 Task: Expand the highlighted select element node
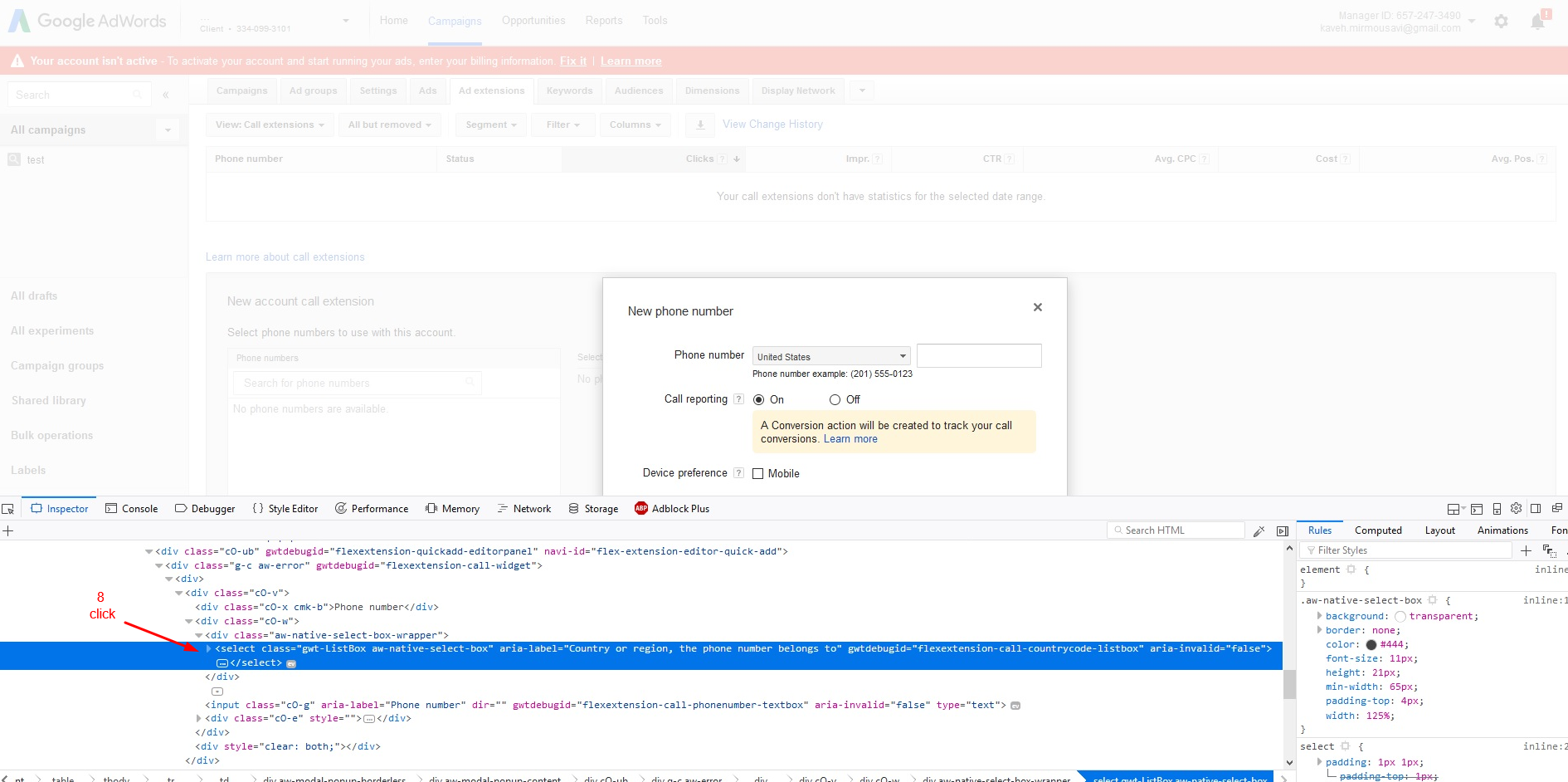pyautogui.click(x=208, y=649)
